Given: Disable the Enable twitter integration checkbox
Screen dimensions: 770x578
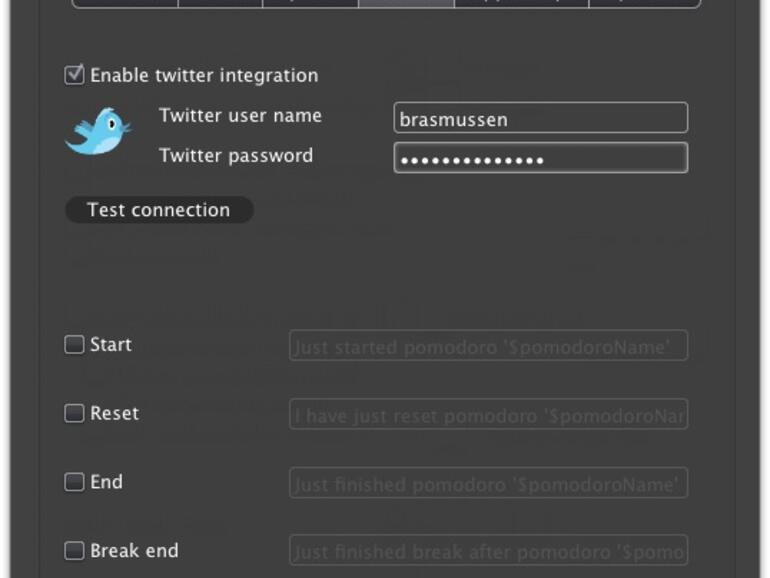Looking at the screenshot, I should click(x=74, y=75).
